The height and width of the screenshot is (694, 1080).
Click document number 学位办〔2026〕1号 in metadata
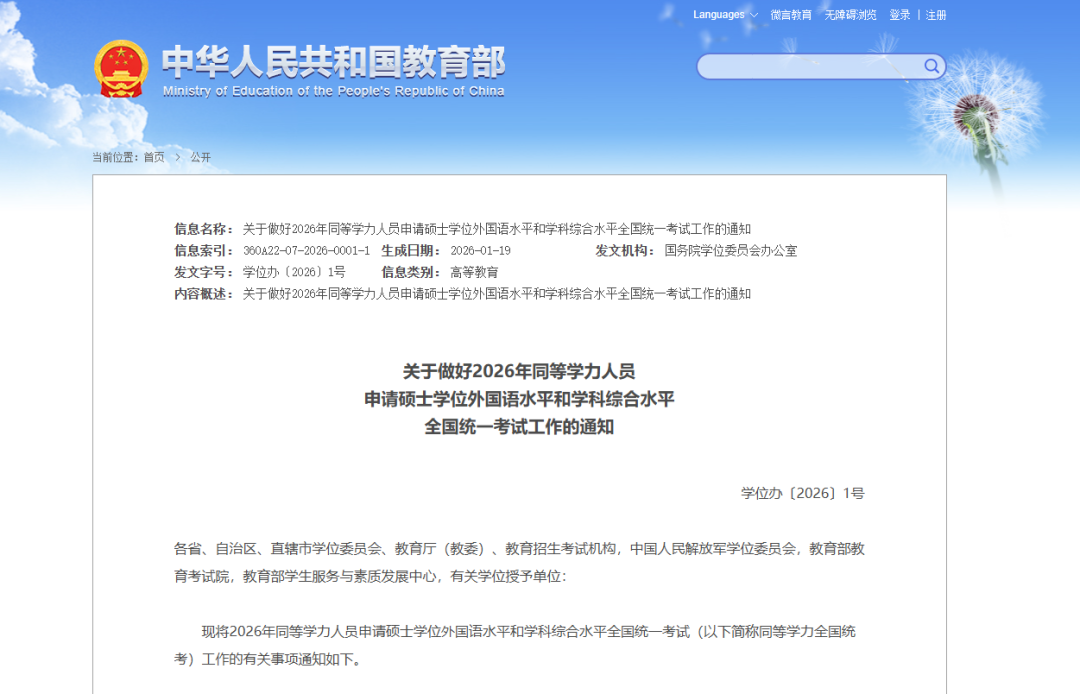click(x=294, y=272)
